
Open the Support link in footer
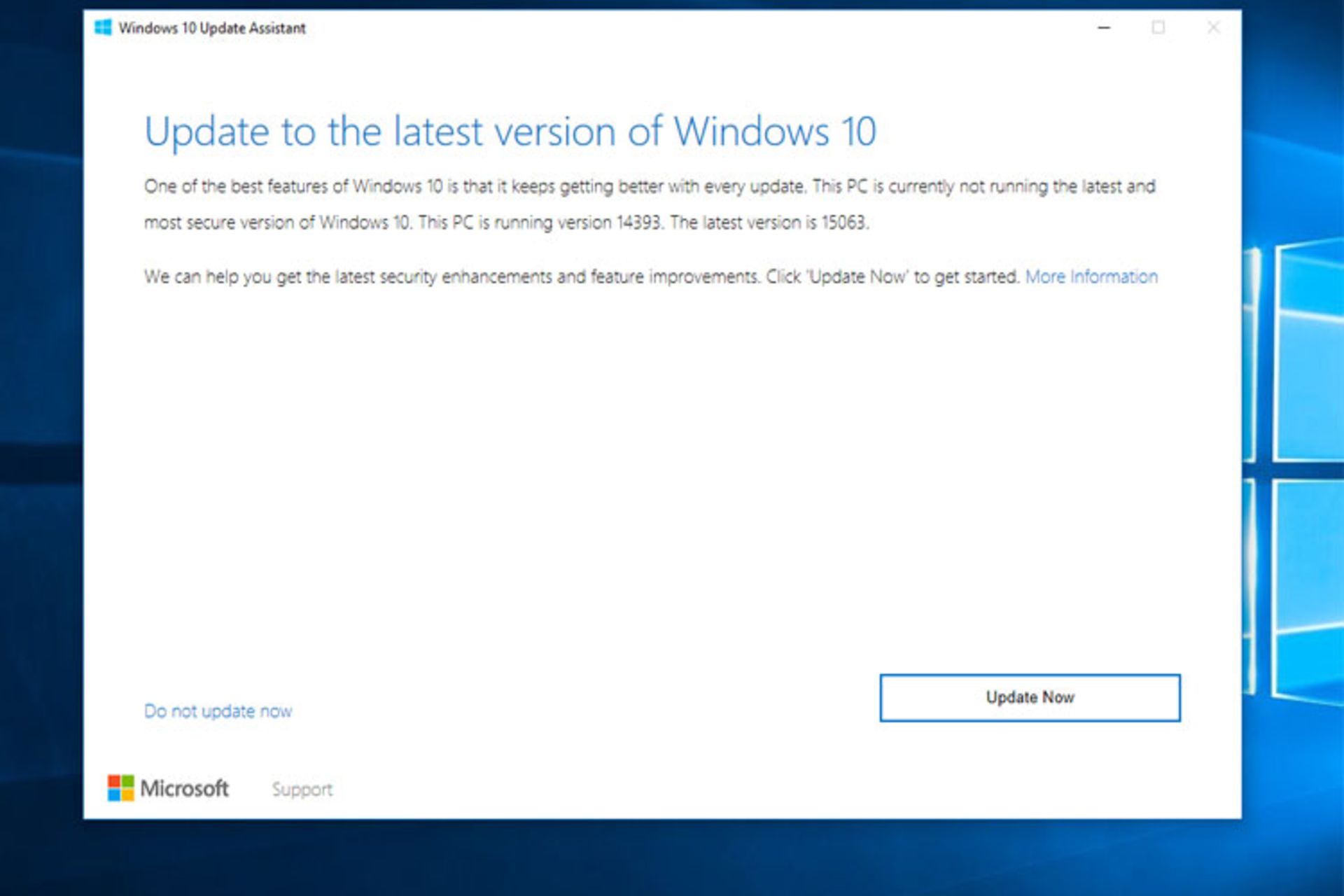click(x=302, y=790)
